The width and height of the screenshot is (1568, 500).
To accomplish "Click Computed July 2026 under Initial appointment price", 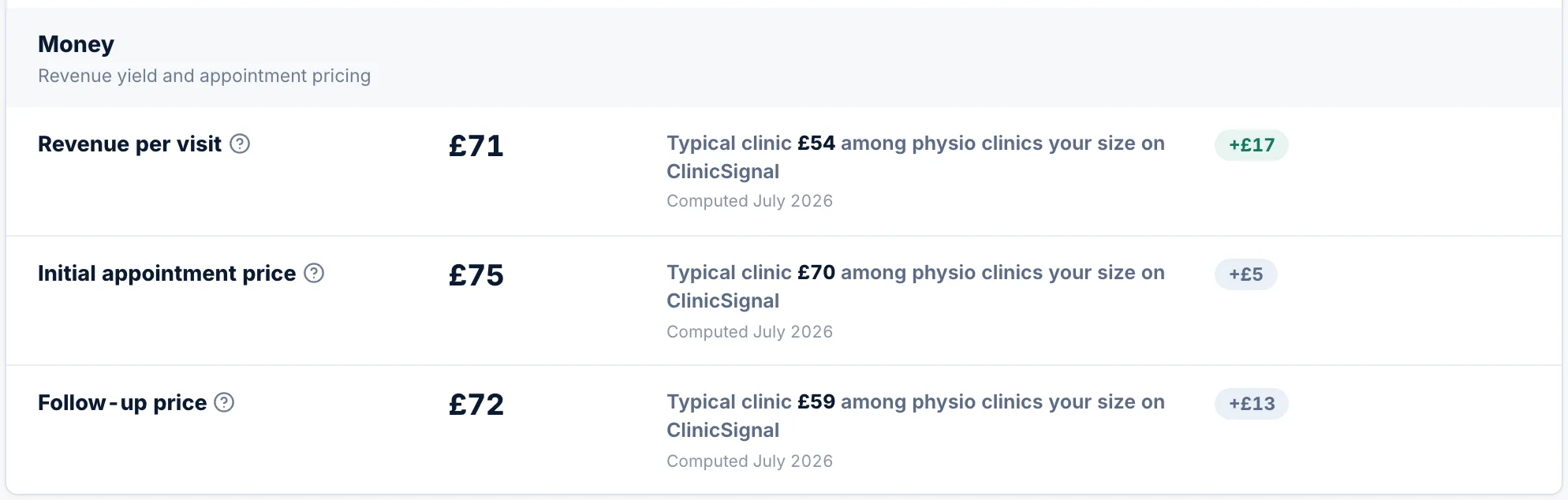I will [x=749, y=332].
